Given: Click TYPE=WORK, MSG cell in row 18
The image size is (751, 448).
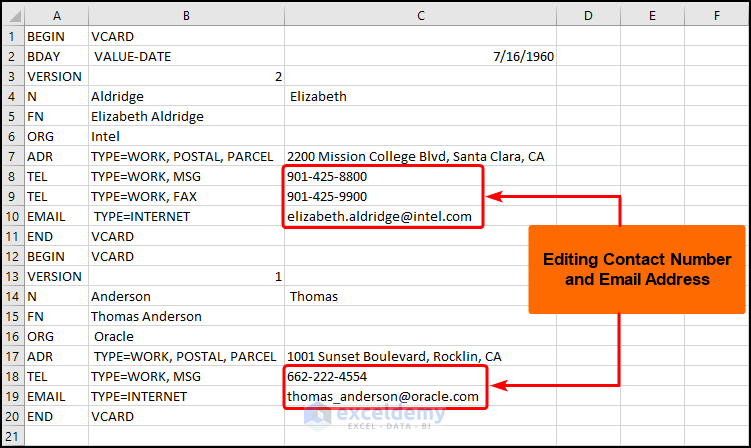Looking at the screenshot, I should [186, 377].
